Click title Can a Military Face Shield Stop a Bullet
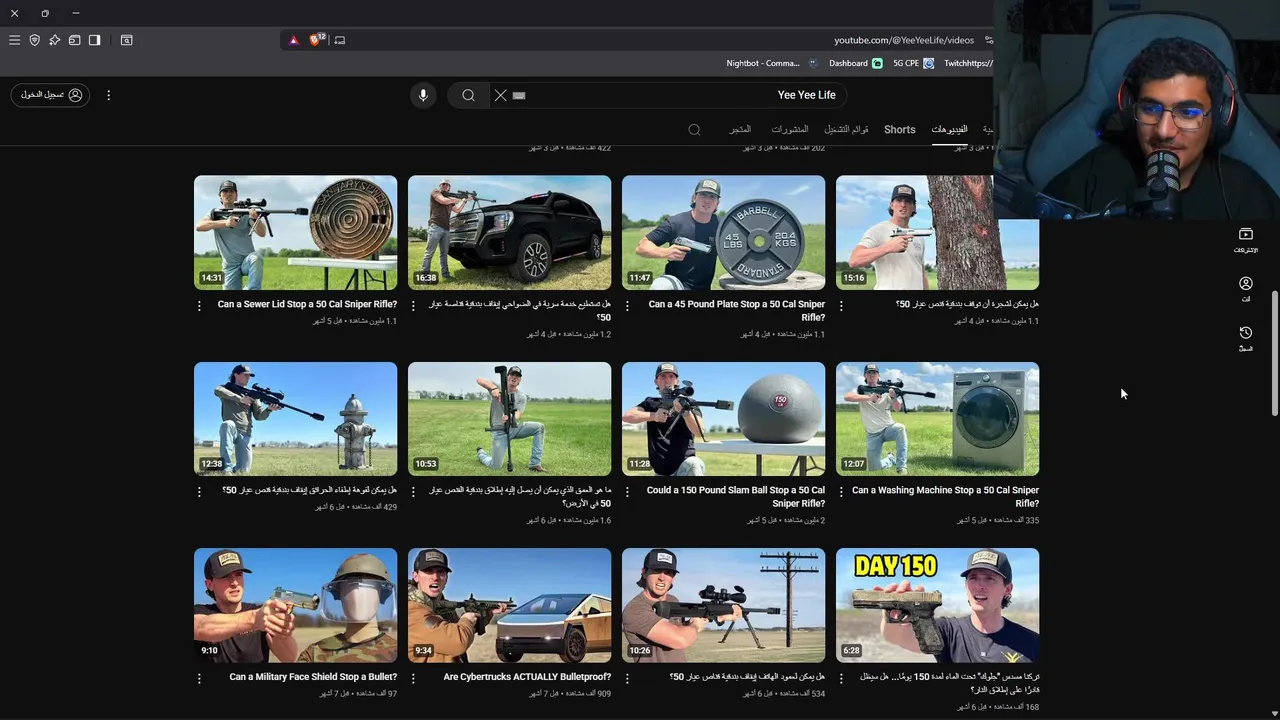 point(313,677)
